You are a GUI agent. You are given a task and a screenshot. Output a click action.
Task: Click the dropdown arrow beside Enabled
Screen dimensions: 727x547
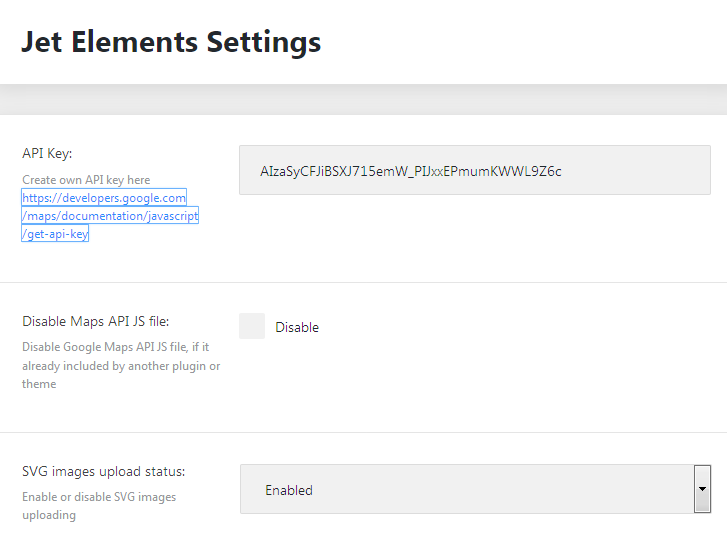tap(702, 489)
